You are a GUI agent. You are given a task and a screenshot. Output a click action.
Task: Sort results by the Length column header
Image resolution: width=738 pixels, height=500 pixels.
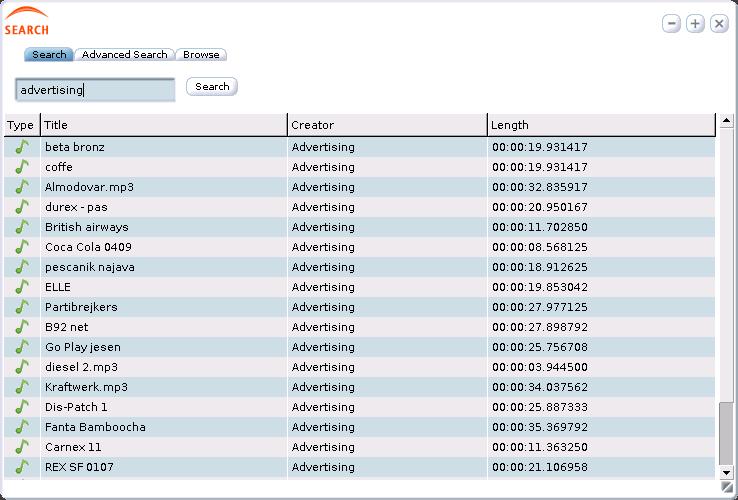602,125
